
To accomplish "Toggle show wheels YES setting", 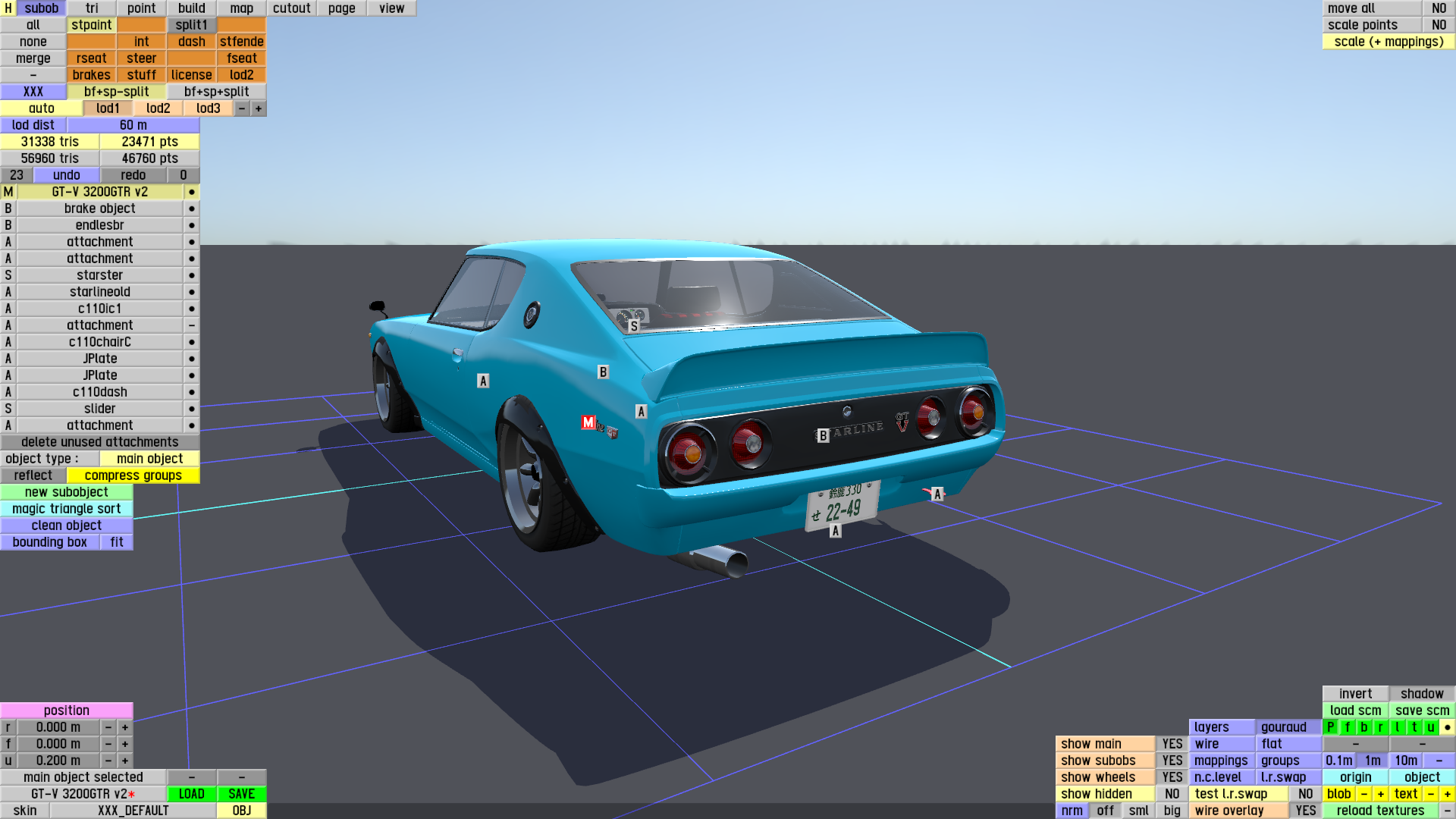I will [x=1172, y=777].
